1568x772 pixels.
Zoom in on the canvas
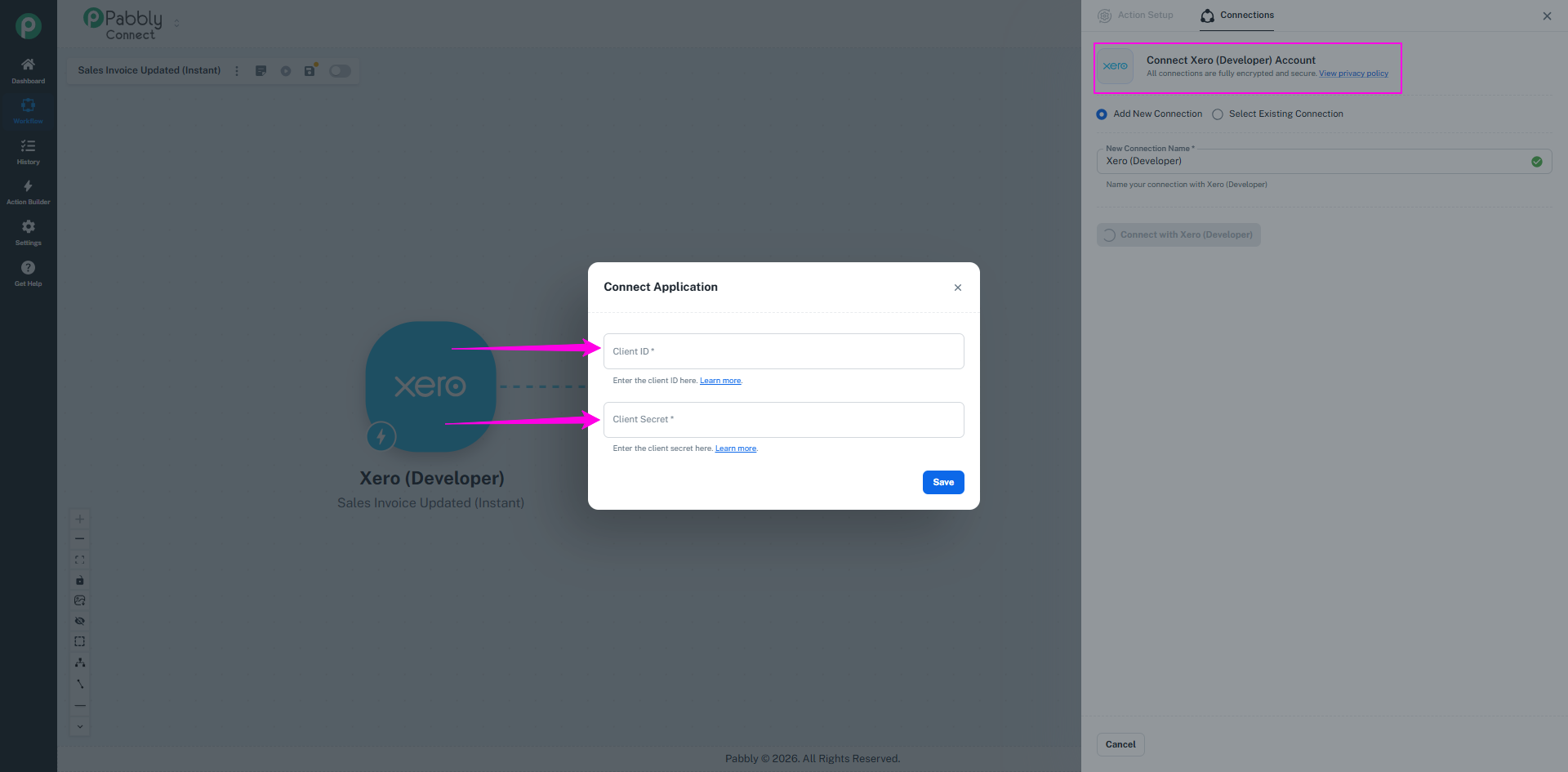[x=80, y=519]
